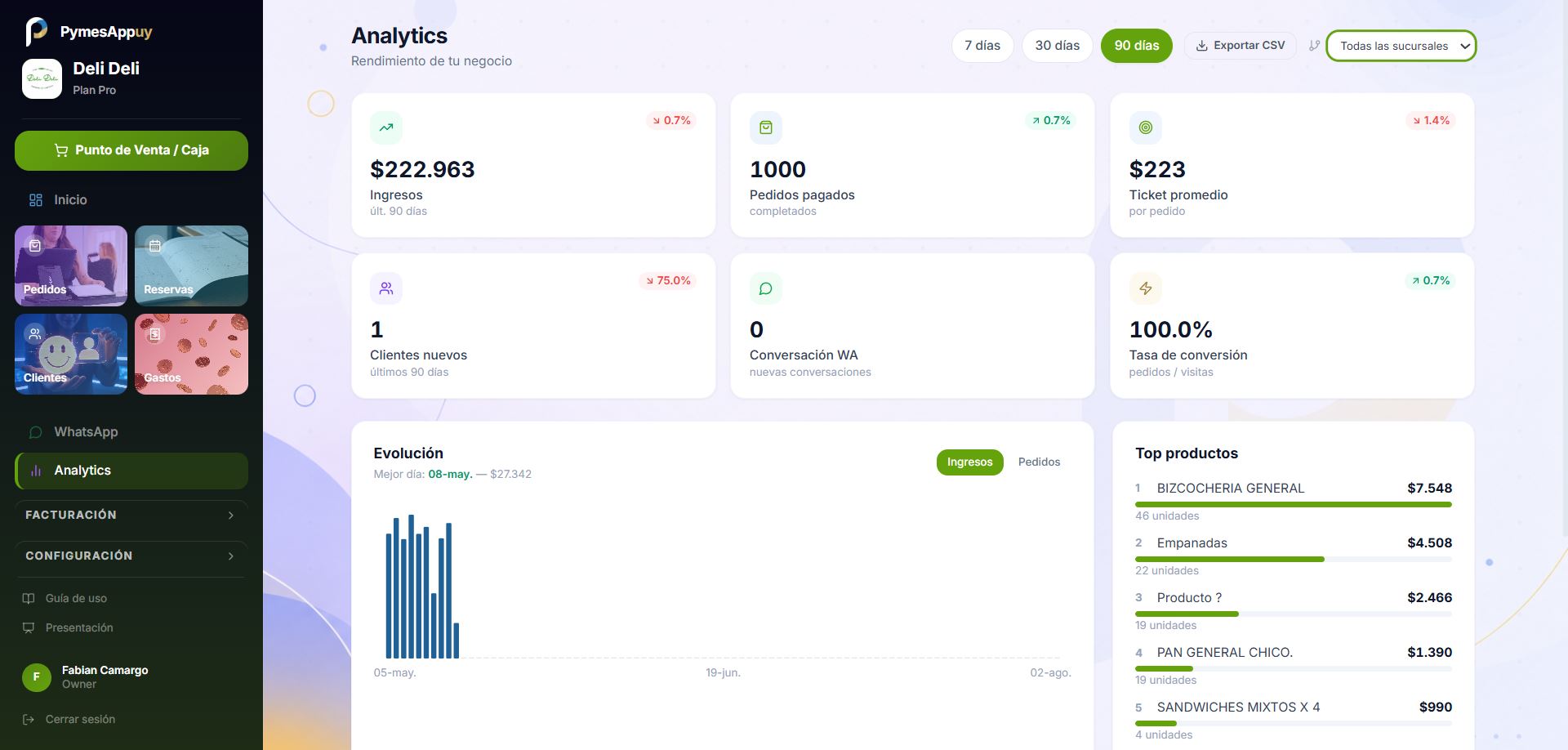Click the Clientes nuevos people icon
This screenshot has width=1568, height=750.
[x=386, y=288]
